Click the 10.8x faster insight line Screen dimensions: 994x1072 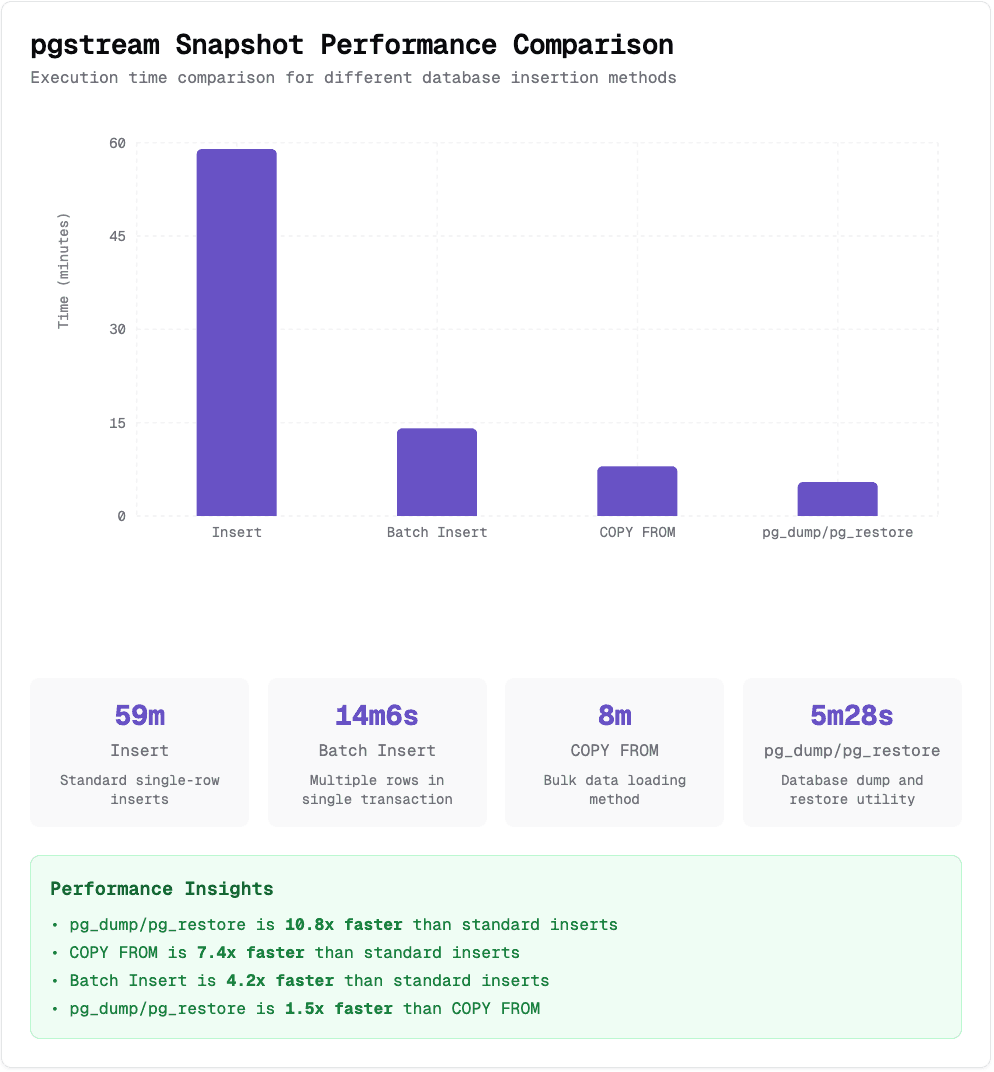[343, 924]
